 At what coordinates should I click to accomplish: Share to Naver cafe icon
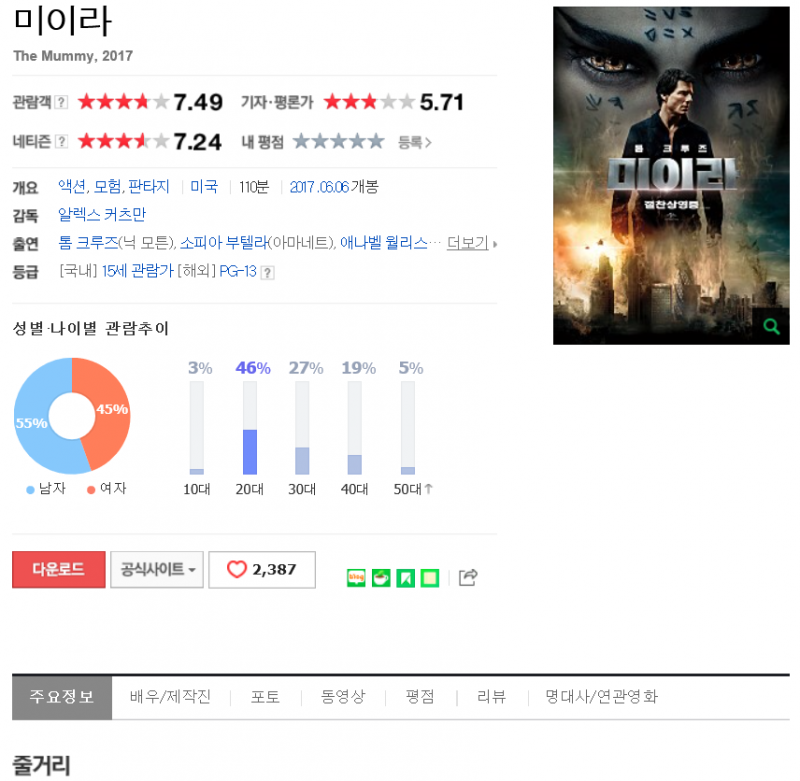pyautogui.click(x=381, y=578)
